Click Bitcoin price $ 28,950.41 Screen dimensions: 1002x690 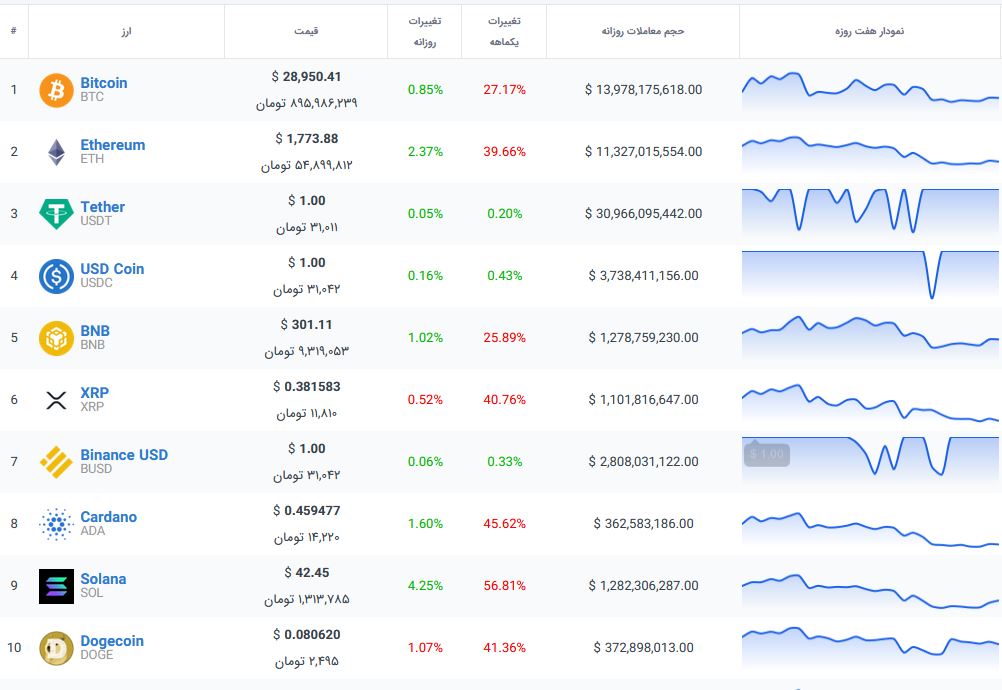click(306, 77)
